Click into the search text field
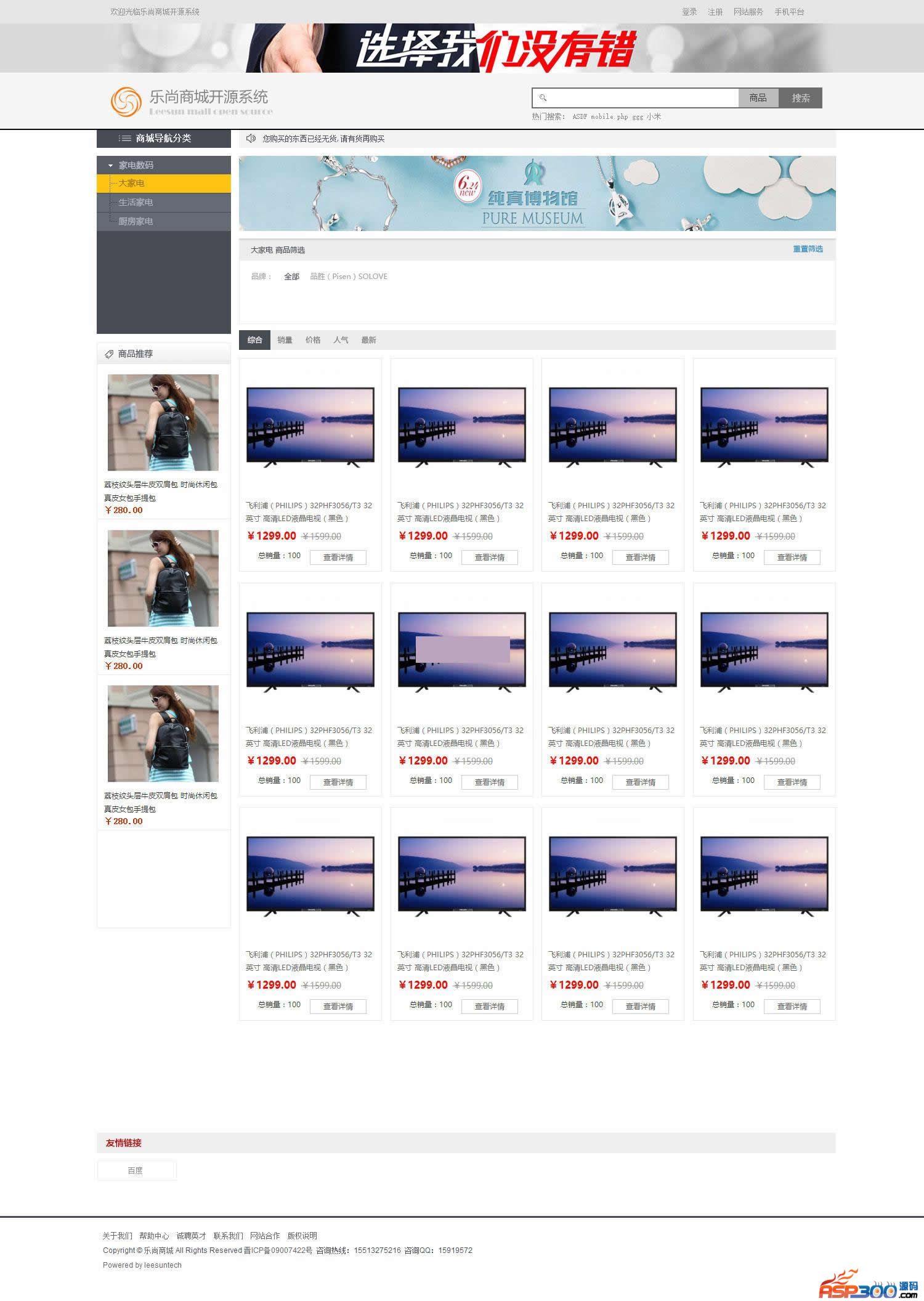The image size is (924, 1301). (636, 98)
